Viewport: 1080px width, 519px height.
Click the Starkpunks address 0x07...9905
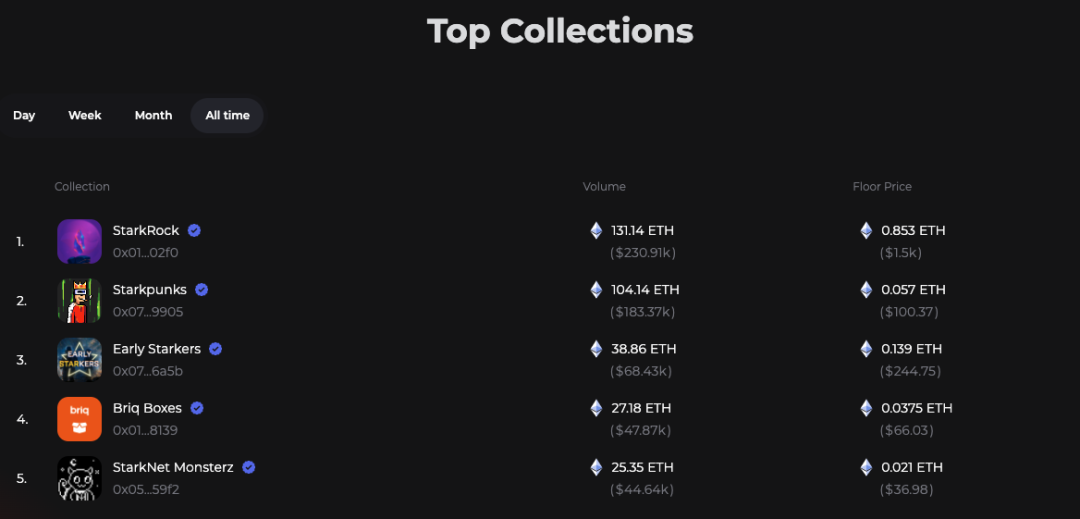pyautogui.click(x=148, y=312)
